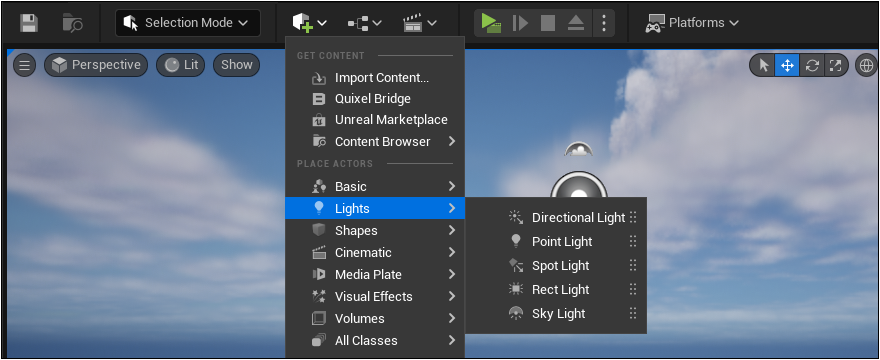This screenshot has width=880, height=360.
Task: Activate the Rotate objects tool
Action: [x=812, y=66]
